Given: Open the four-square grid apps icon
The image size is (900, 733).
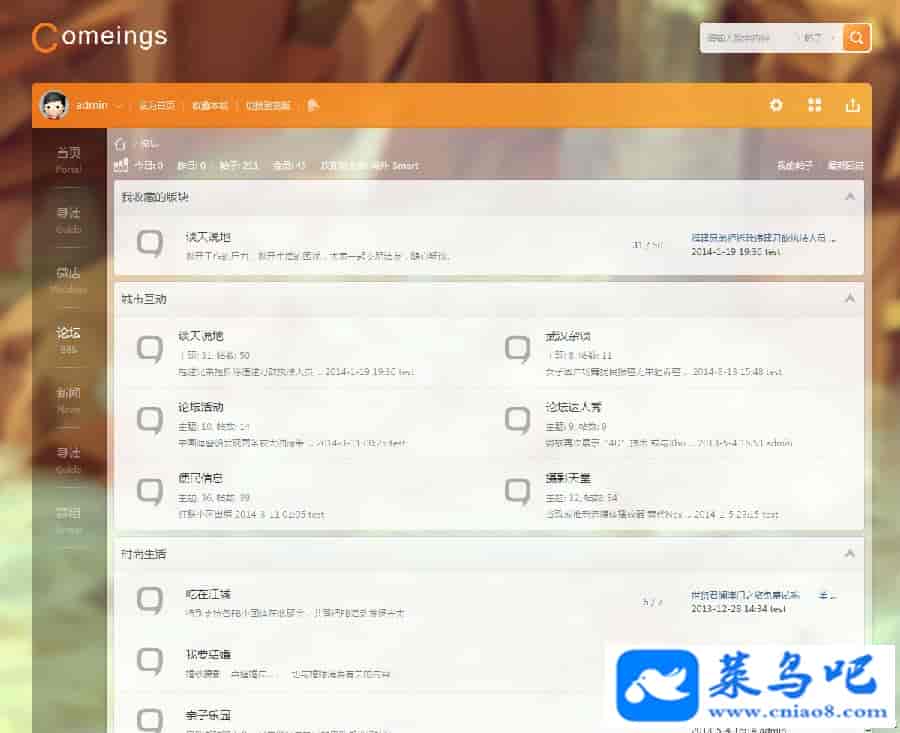Looking at the screenshot, I should coord(814,105).
